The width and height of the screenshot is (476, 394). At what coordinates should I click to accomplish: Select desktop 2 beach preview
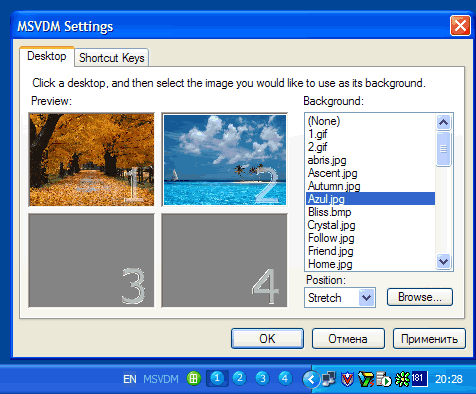click(225, 160)
